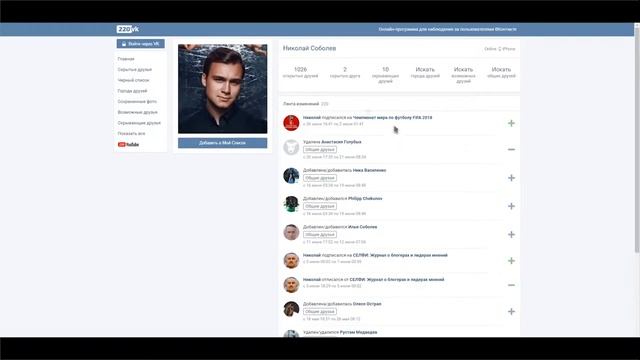Screen dimensions: 640x360
Task: Click the YouTube logo in sidebar
Action: click(128, 144)
